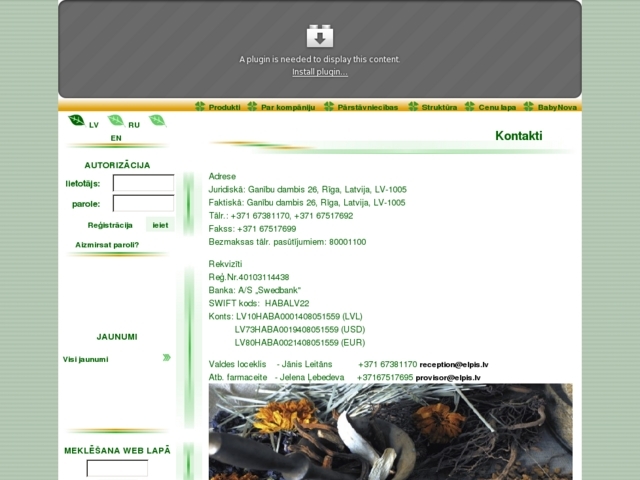The width and height of the screenshot is (640, 480).
Task: Click the text 'Fakss: +371 67517699'
Action: pos(252,229)
